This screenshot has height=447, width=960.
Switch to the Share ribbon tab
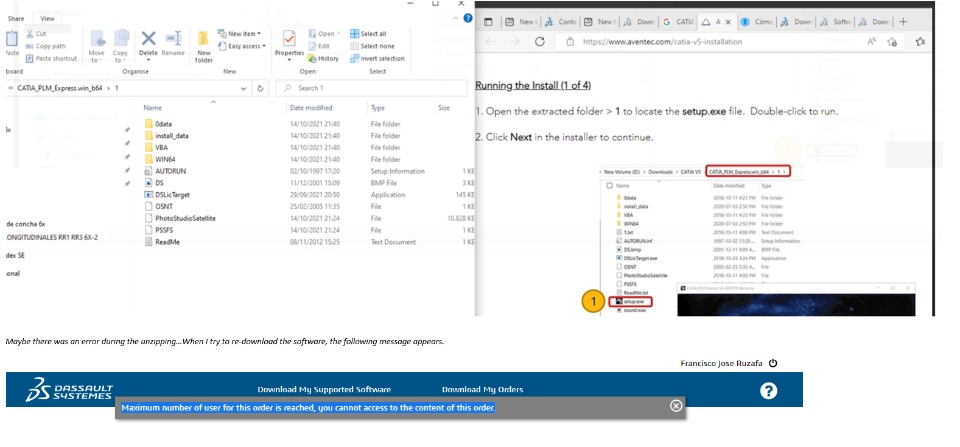pos(16,18)
